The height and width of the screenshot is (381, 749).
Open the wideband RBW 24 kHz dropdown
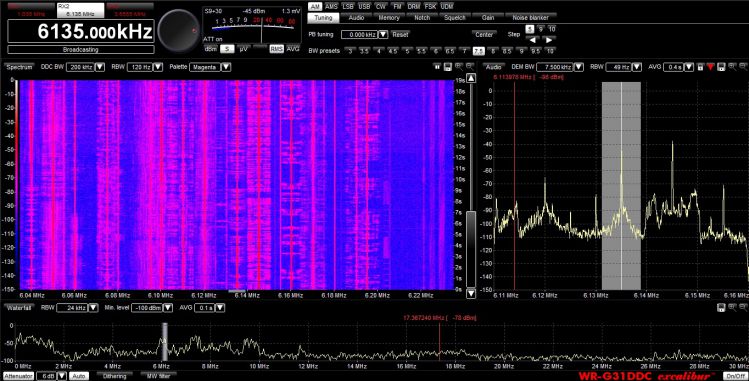point(94,308)
